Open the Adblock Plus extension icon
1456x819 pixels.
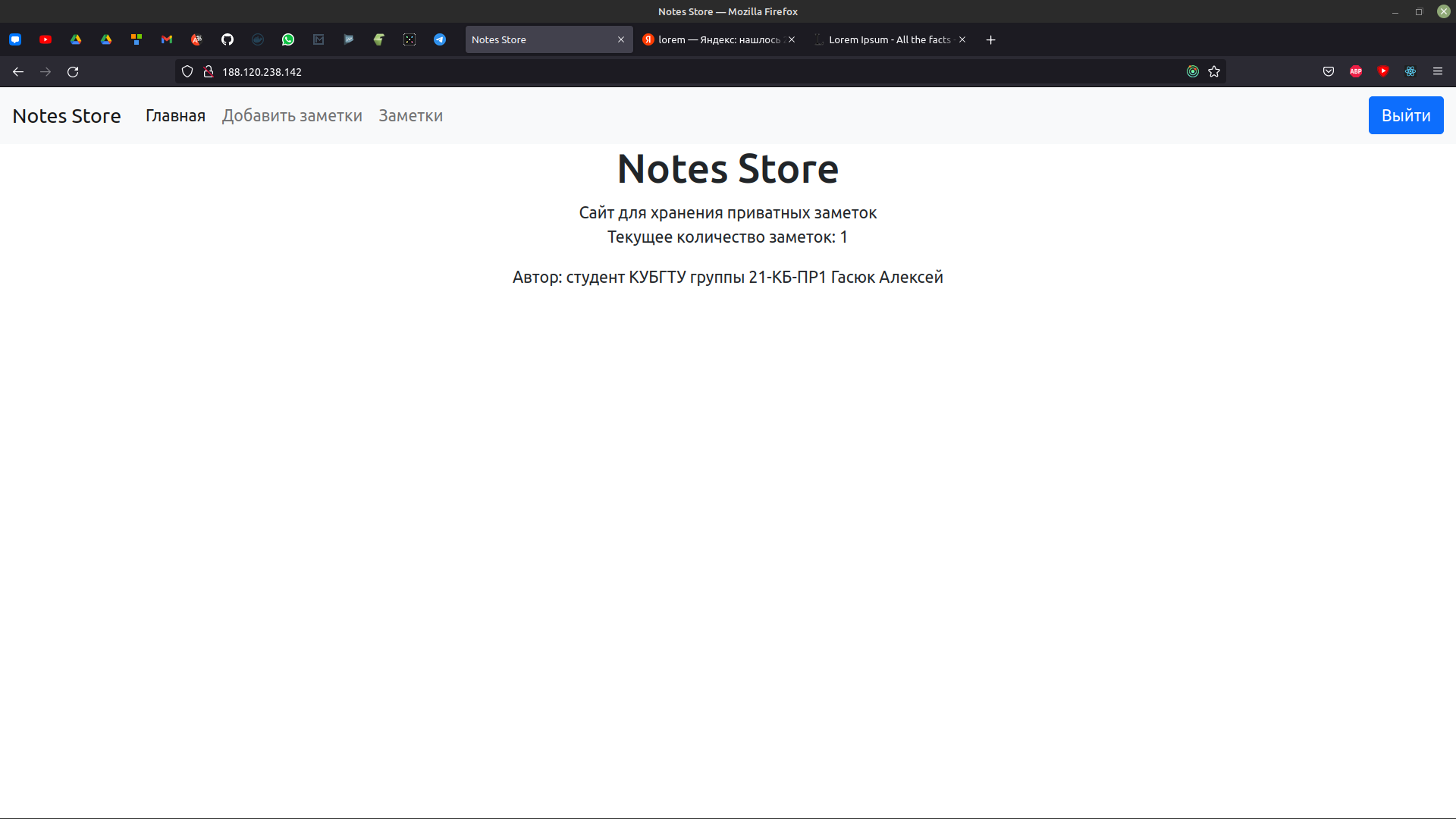point(1356,71)
